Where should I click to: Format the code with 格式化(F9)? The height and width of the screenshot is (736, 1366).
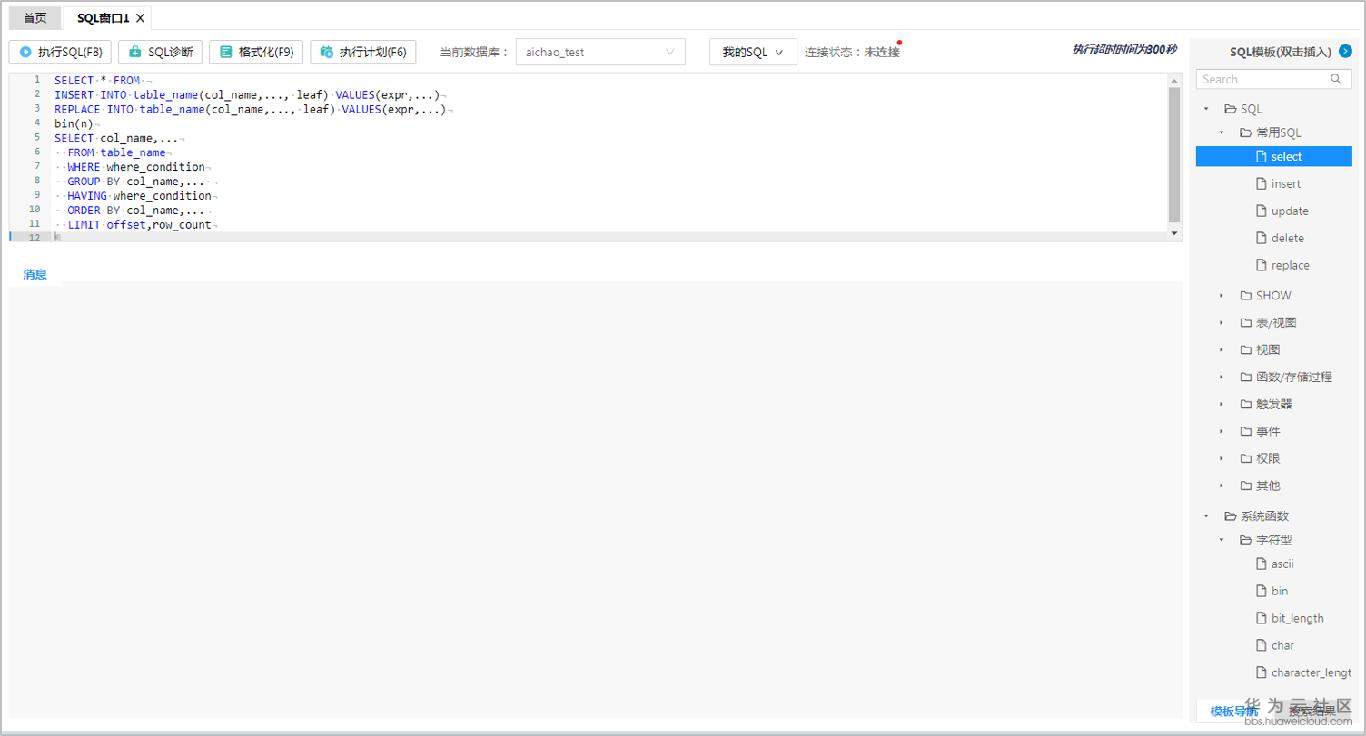point(256,52)
